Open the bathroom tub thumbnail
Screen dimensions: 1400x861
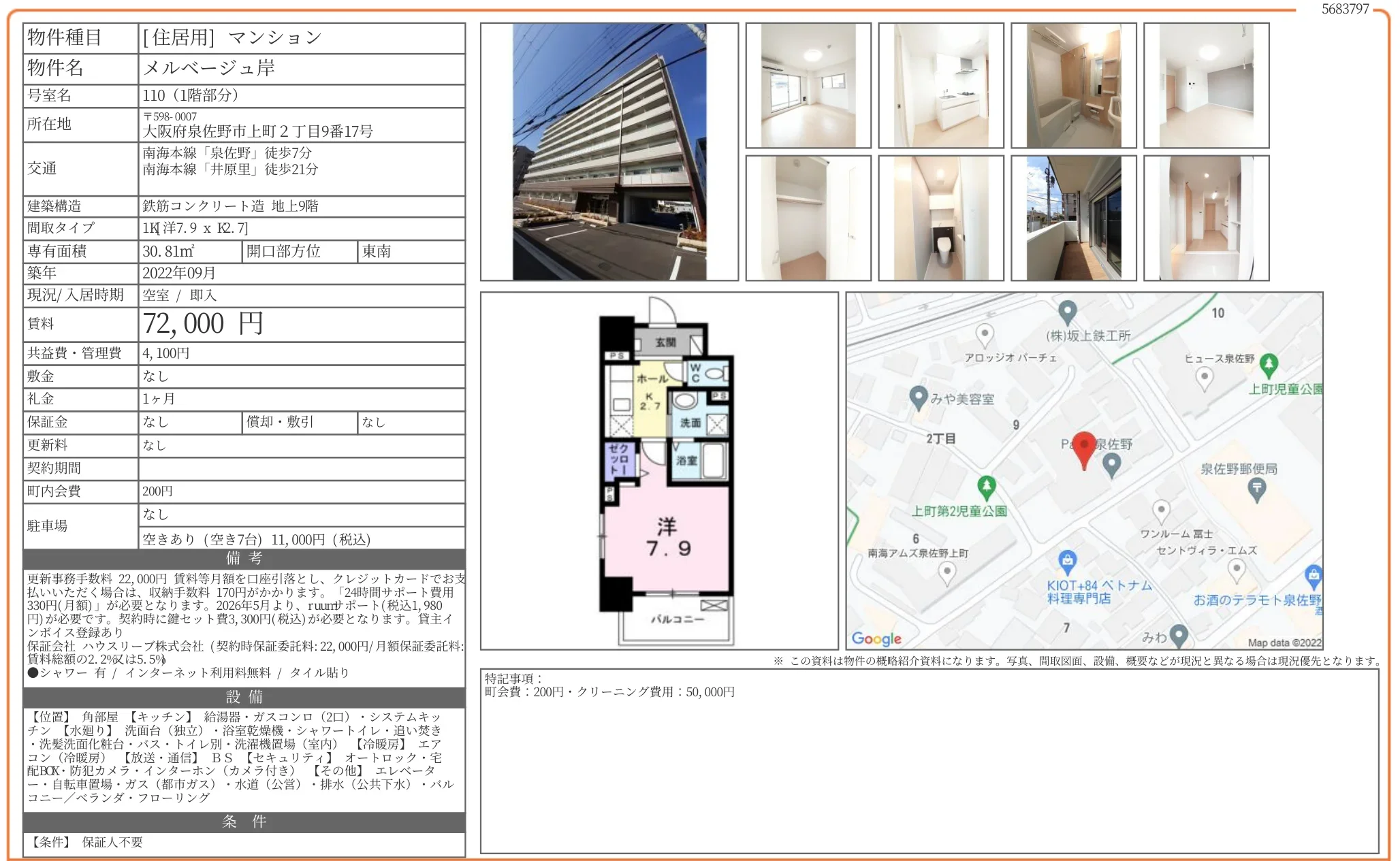coord(1073,86)
